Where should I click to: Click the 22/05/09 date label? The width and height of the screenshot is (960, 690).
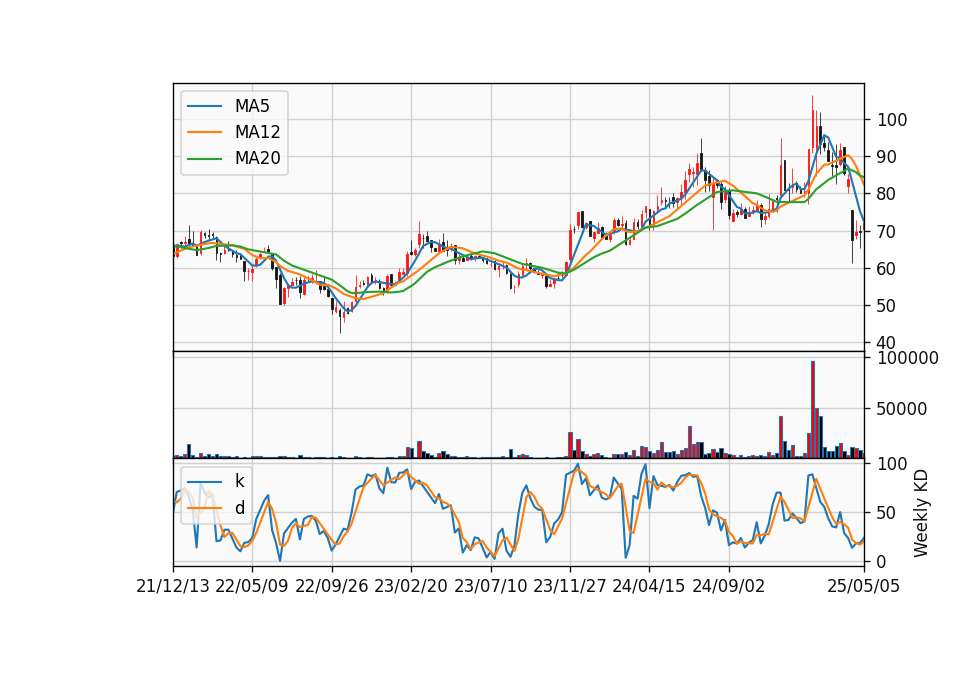pyautogui.click(x=252, y=587)
